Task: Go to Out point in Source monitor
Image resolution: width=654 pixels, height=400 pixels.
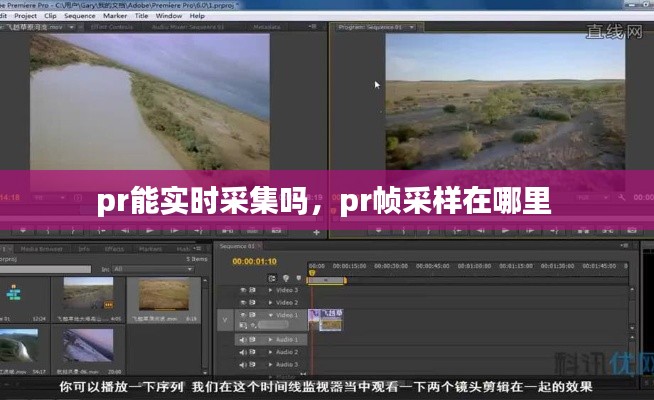Action: point(198,230)
